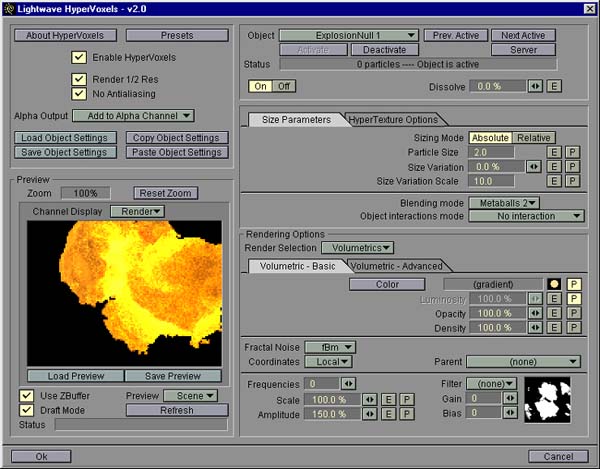Click the Density slider arrows button
This screenshot has width=600, height=469.
(535, 328)
